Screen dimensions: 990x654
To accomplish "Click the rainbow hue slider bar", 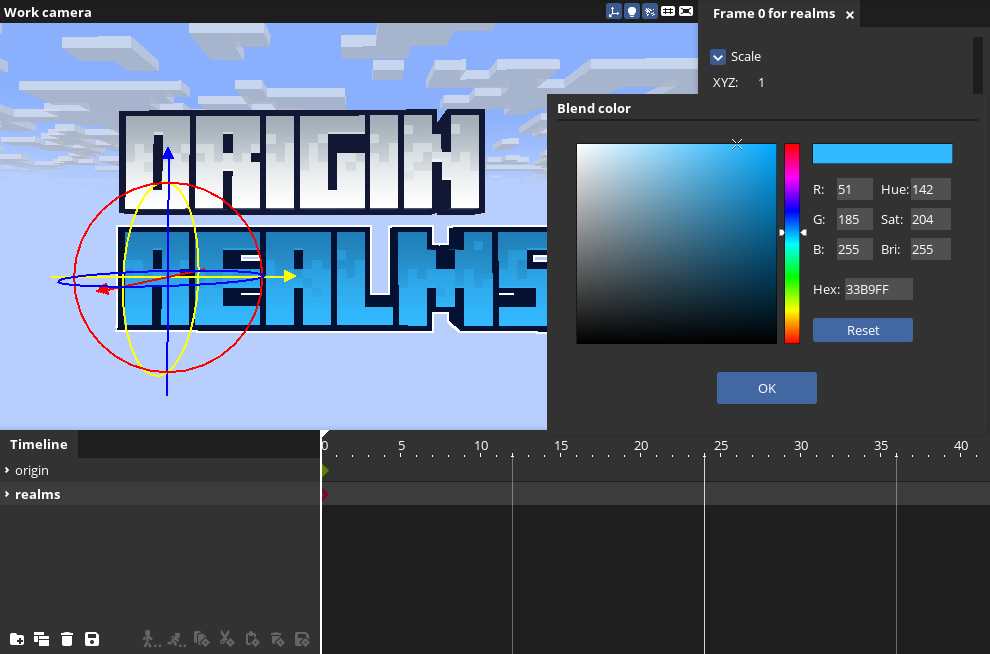I will [x=792, y=280].
